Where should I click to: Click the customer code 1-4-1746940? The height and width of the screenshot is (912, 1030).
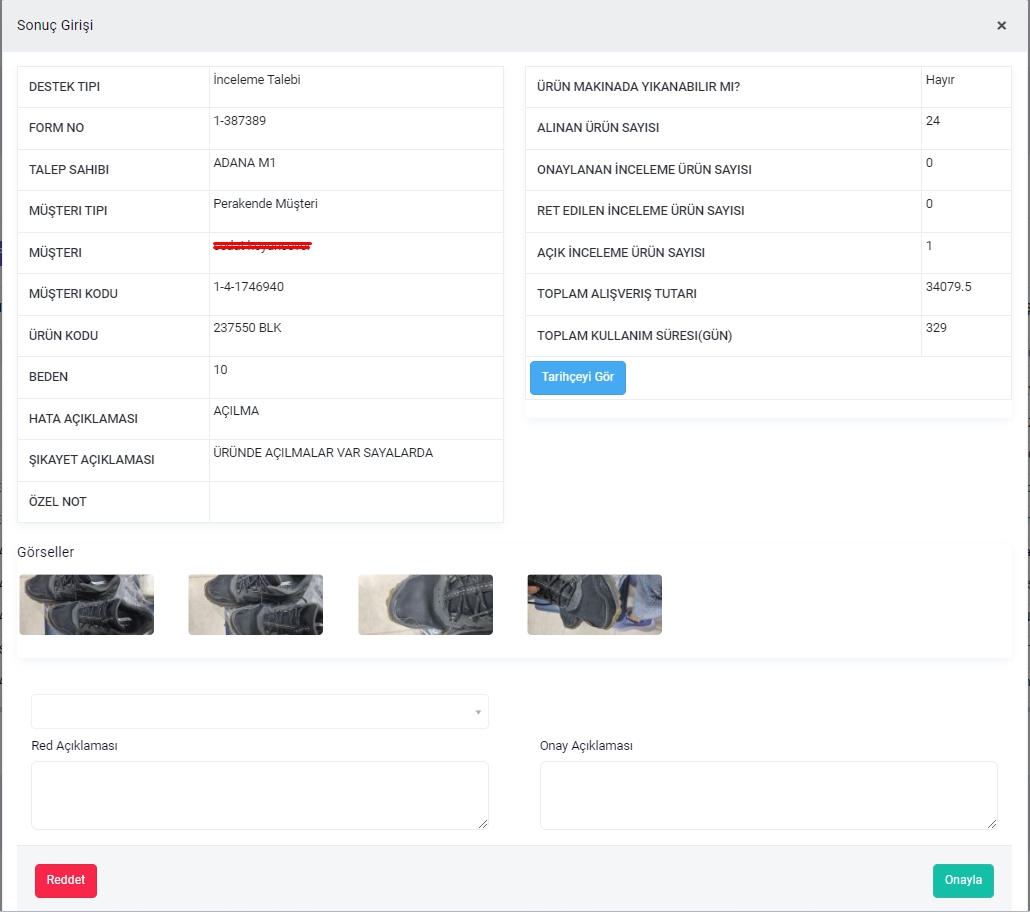(249, 287)
